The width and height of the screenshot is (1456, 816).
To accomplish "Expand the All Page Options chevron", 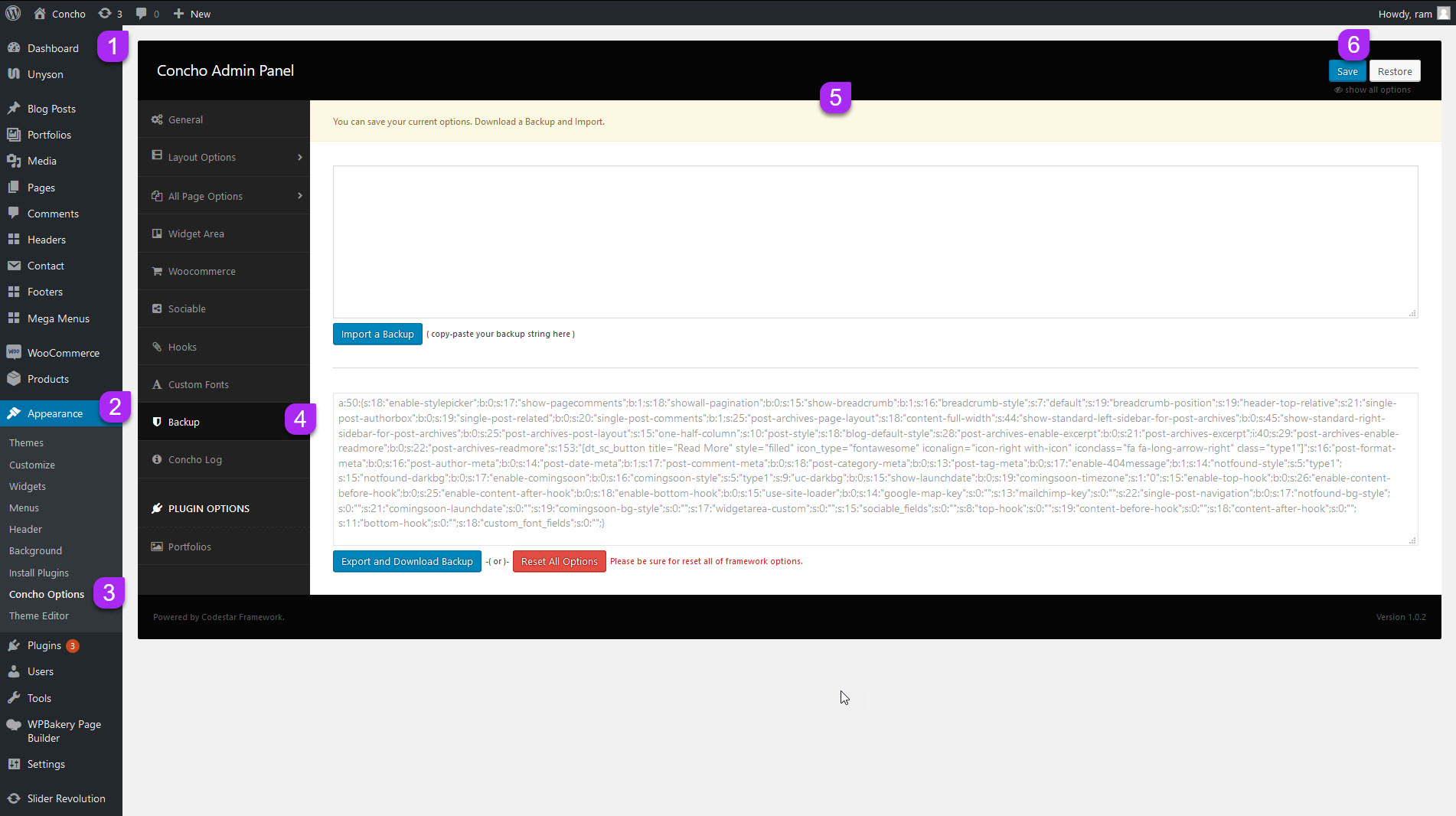I will tap(299, 196).
